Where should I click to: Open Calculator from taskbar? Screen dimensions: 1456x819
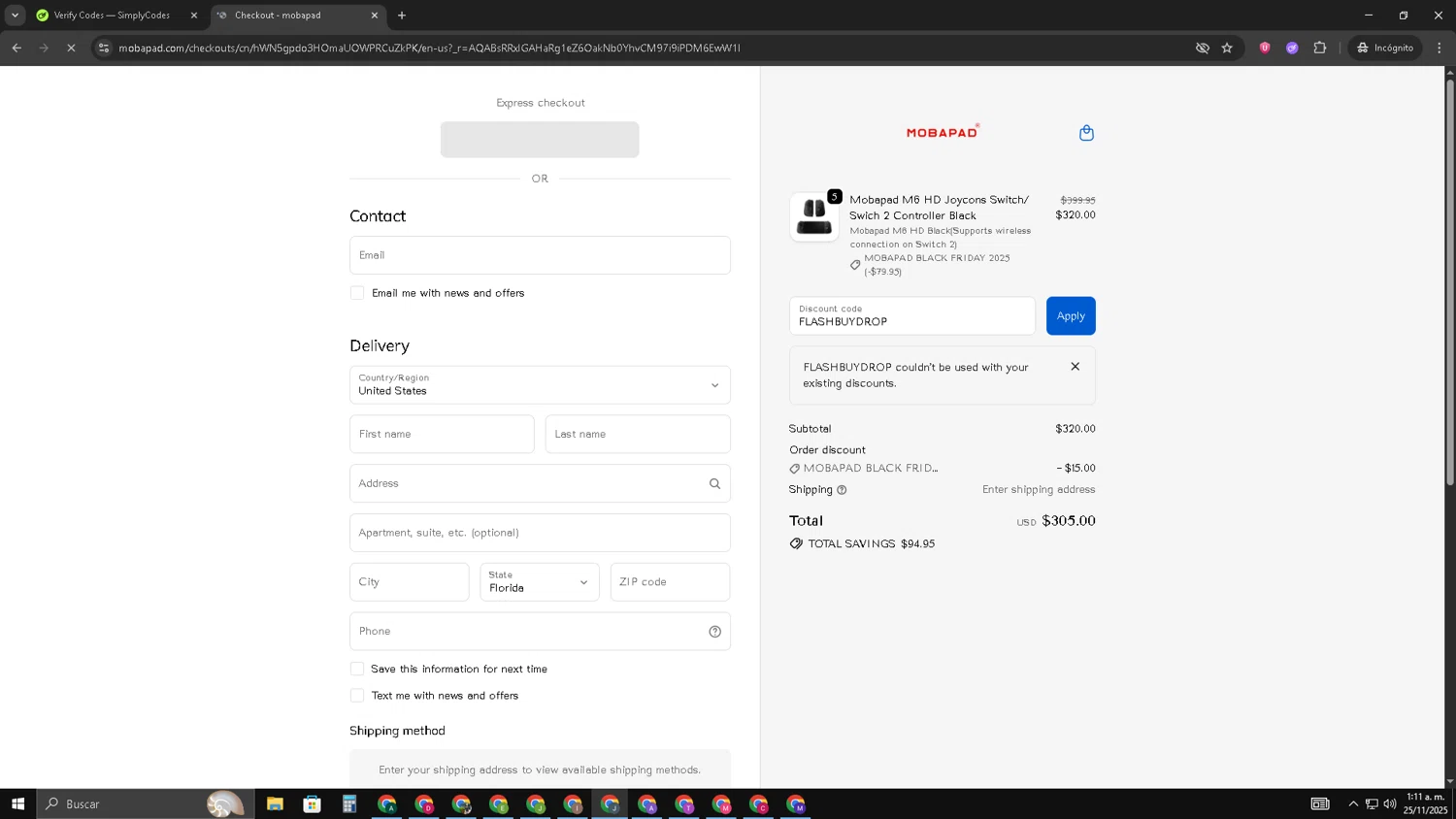pyautogui.click(x=349, y=803)
